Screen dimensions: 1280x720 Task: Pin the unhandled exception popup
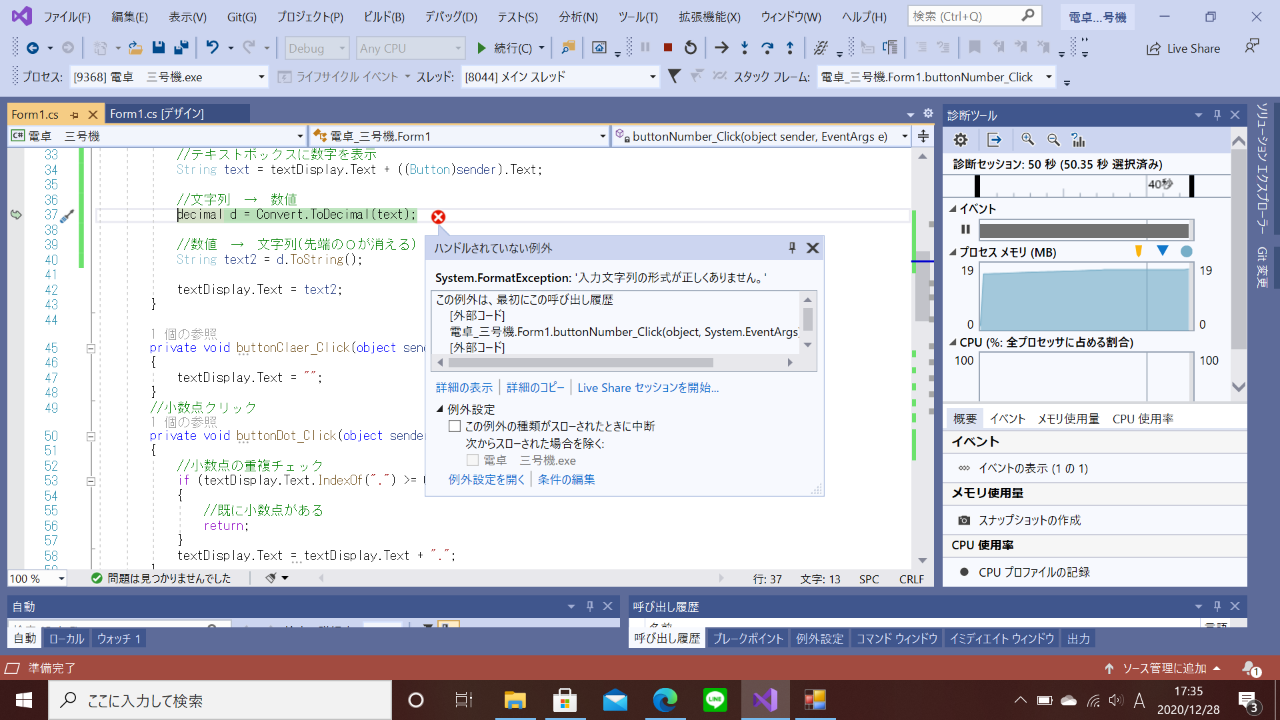click(792, 248)
